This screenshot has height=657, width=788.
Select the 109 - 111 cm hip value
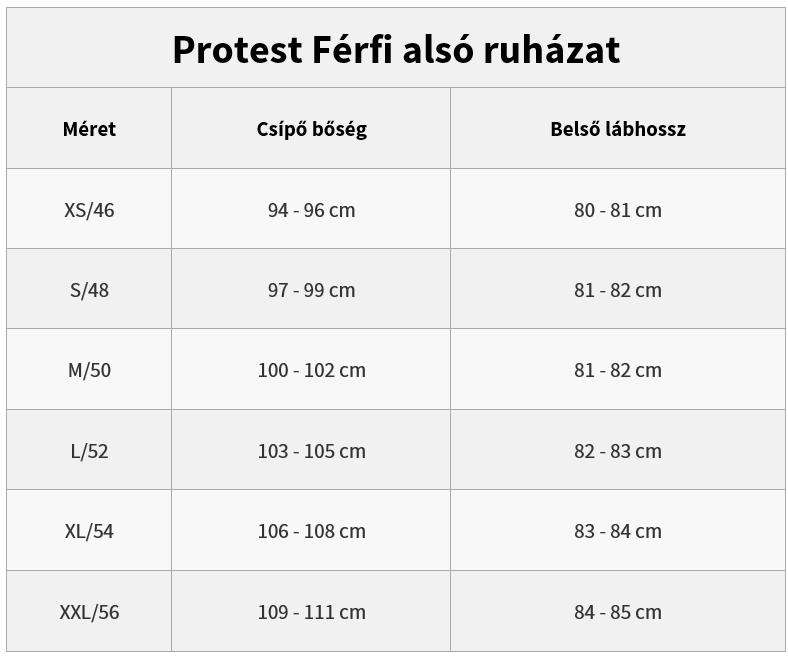(311, 612)
